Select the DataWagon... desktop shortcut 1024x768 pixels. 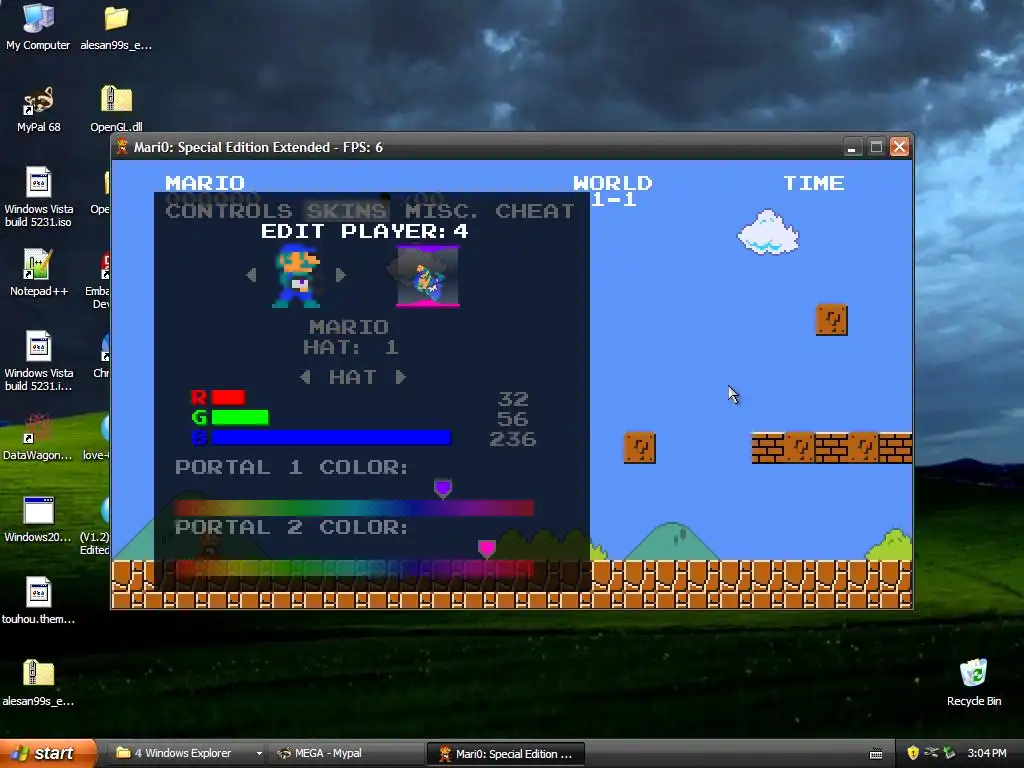pos(38,437)
